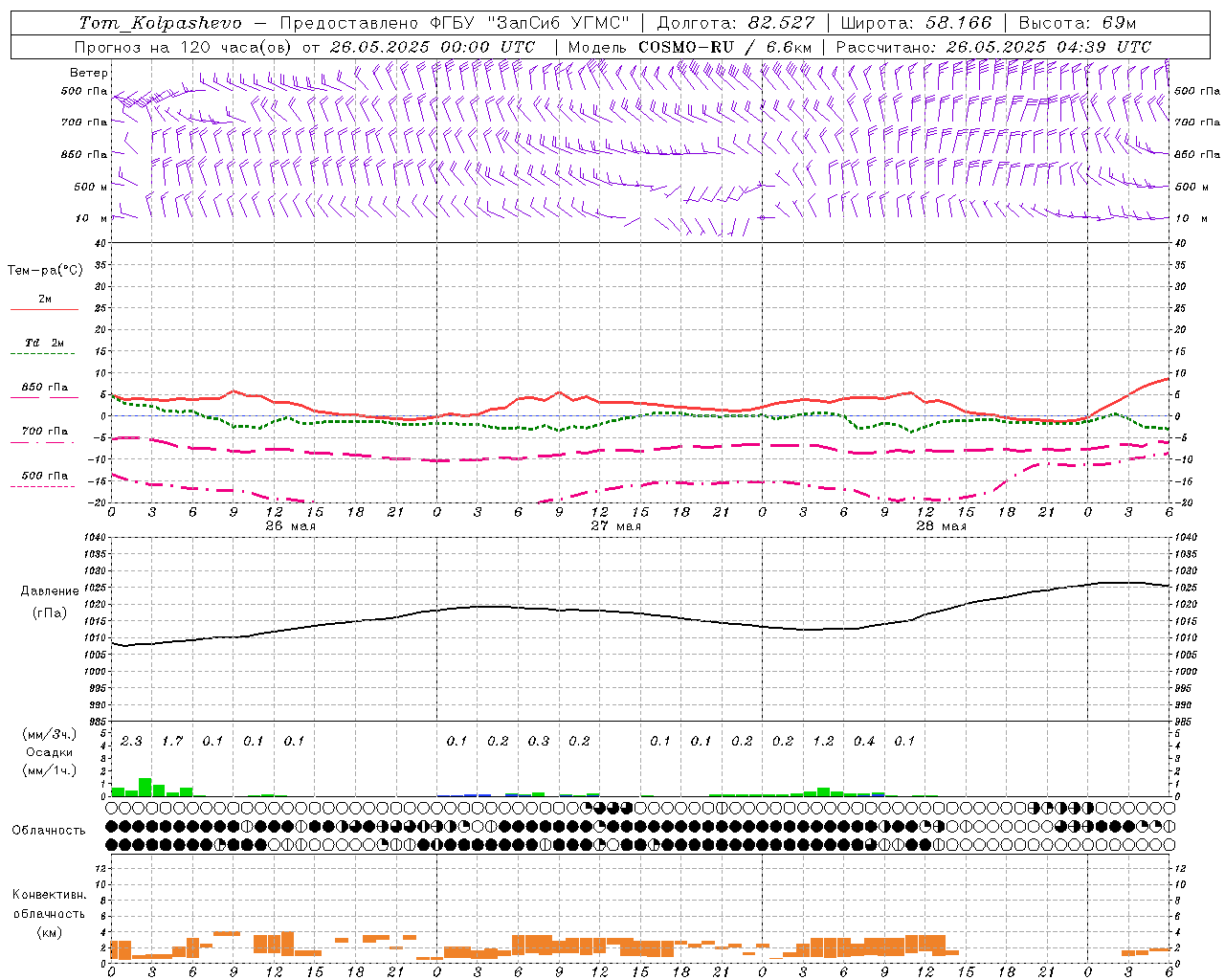
Task: Click the Широта: 58.166 latitude value
Action: (x=916, y=23)
